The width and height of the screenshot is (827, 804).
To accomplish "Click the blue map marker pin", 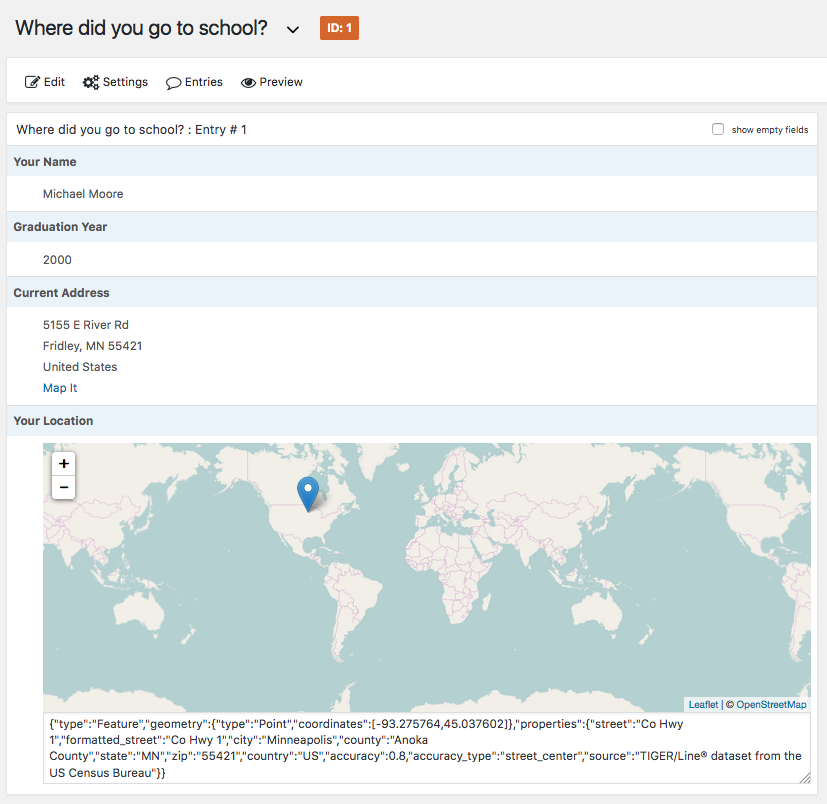I will [309, 493].
